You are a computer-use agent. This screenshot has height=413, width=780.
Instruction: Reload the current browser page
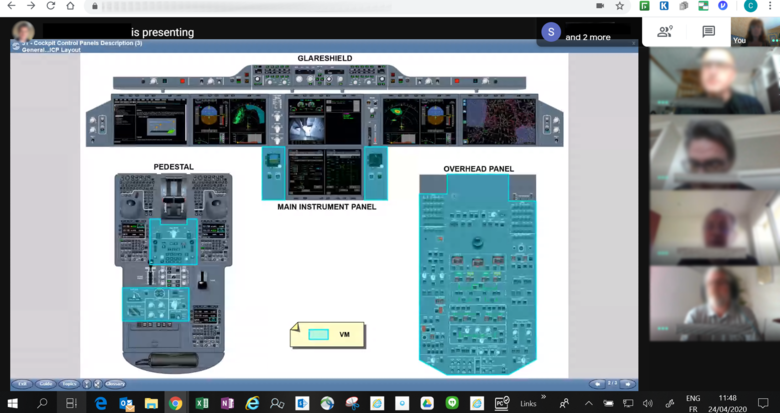(51, 6)
